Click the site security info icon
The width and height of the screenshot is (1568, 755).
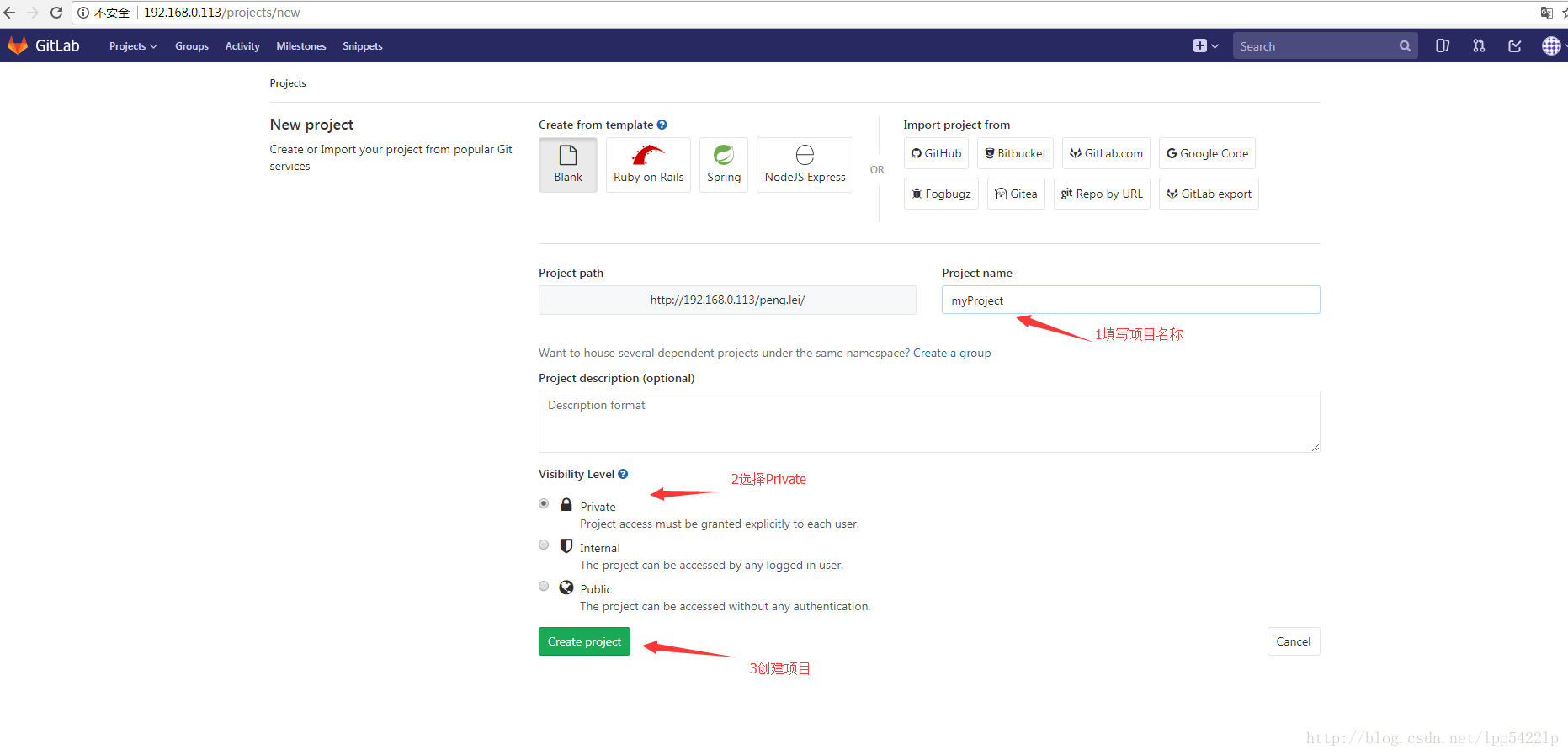click(x=83, y=13)
